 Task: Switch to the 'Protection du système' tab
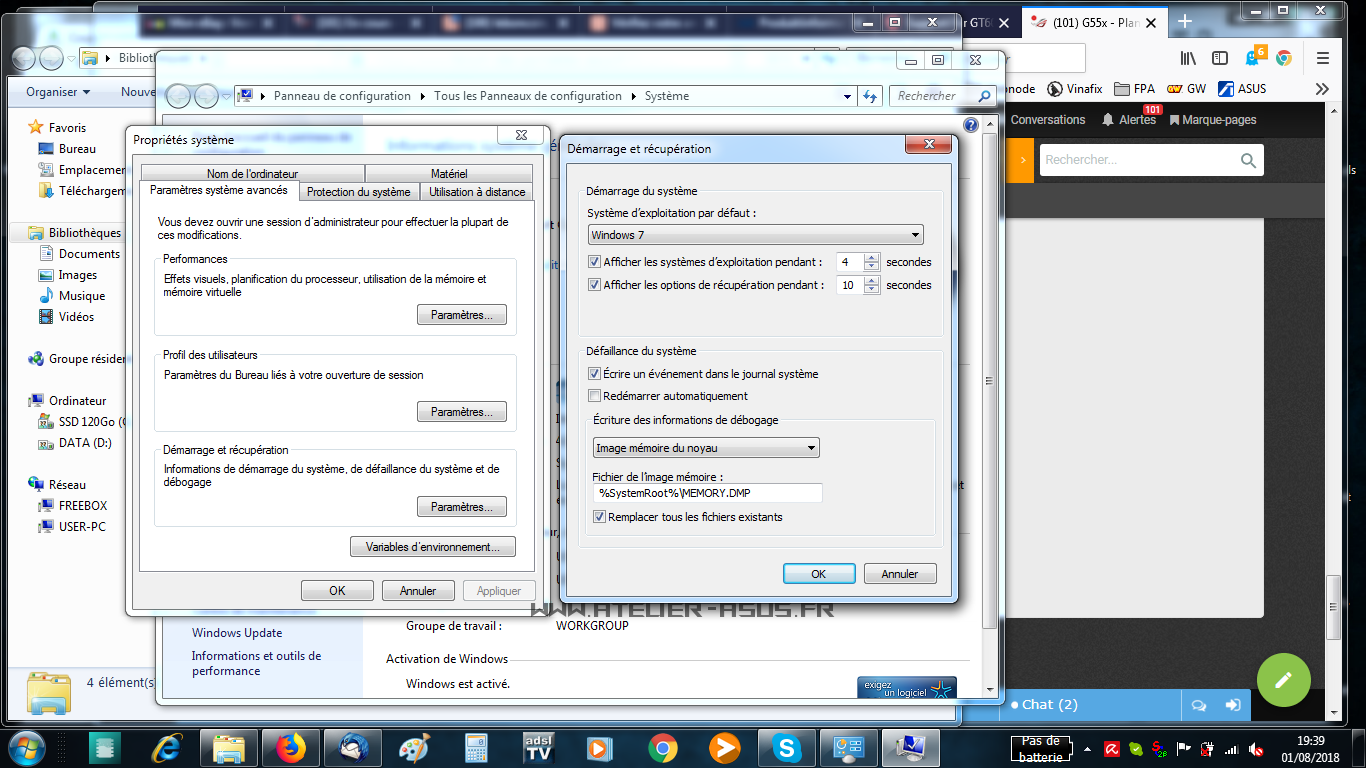pyautogui.click(x=358, y=192)
